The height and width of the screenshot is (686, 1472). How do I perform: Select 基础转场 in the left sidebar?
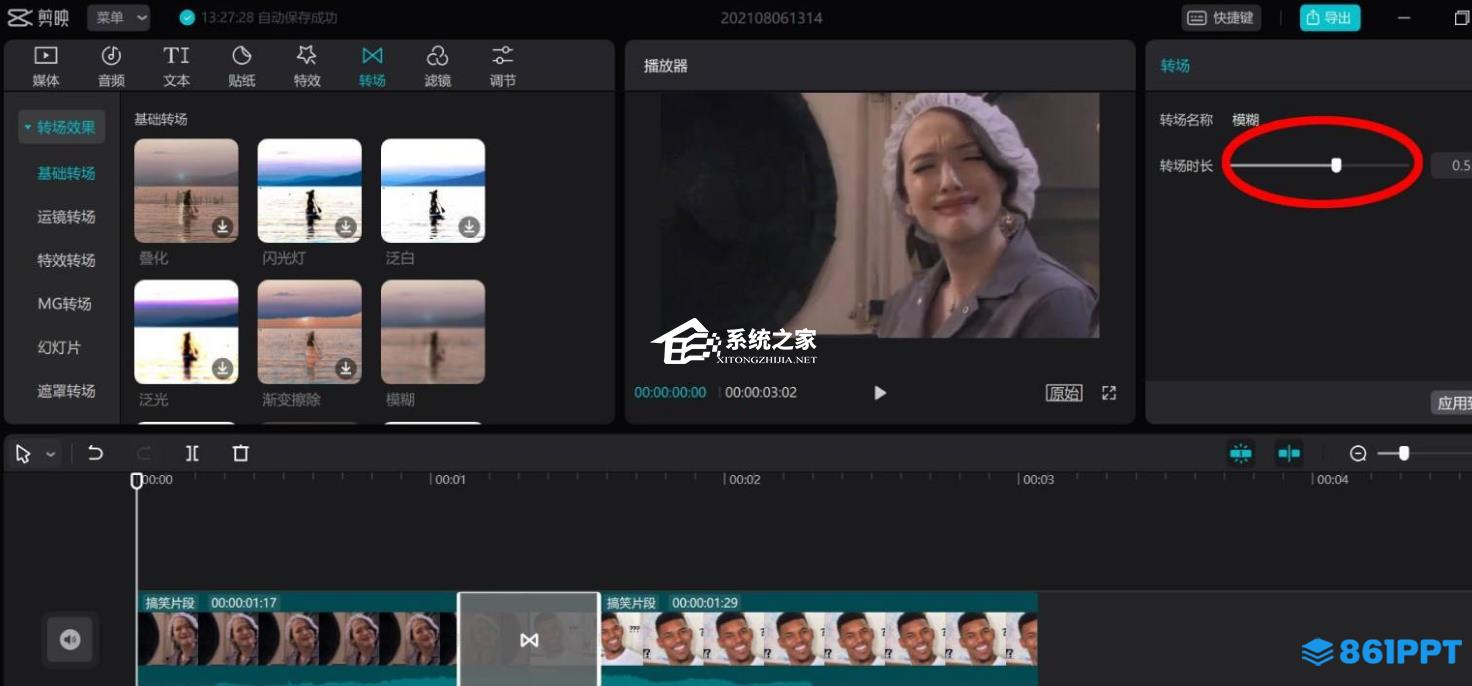(66, 173)
